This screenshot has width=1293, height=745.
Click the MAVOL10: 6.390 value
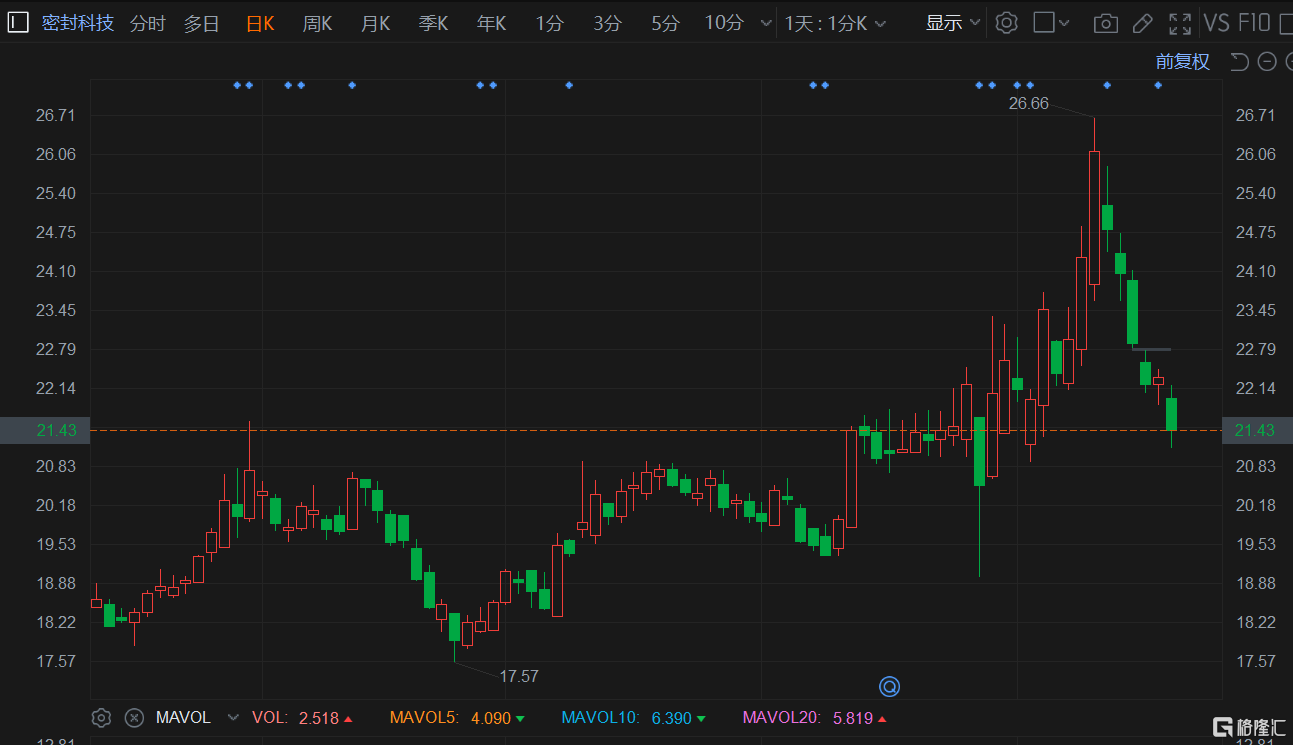[x=633, y=717]
